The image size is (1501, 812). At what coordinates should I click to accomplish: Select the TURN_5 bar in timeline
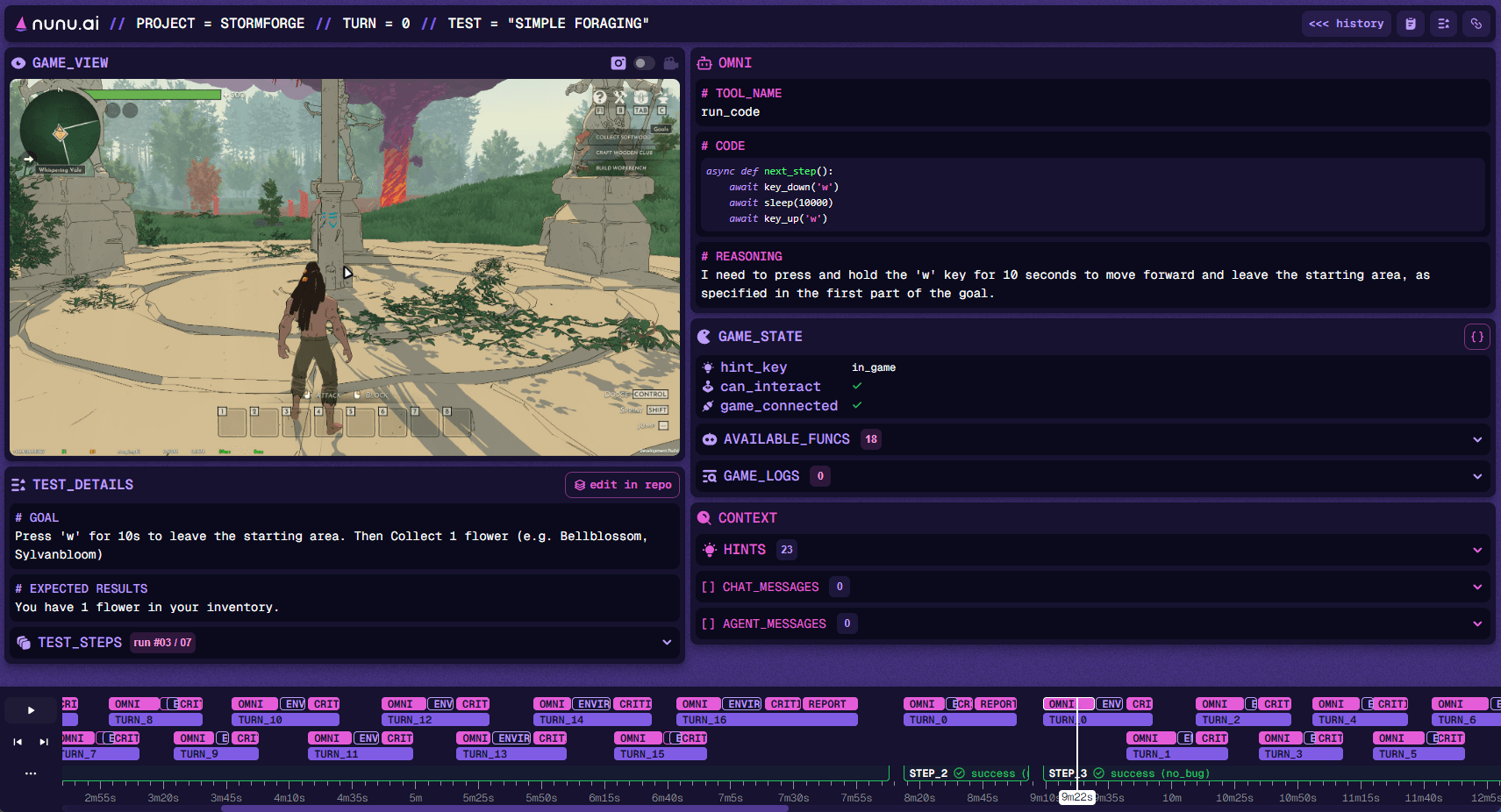[1419, 754]
